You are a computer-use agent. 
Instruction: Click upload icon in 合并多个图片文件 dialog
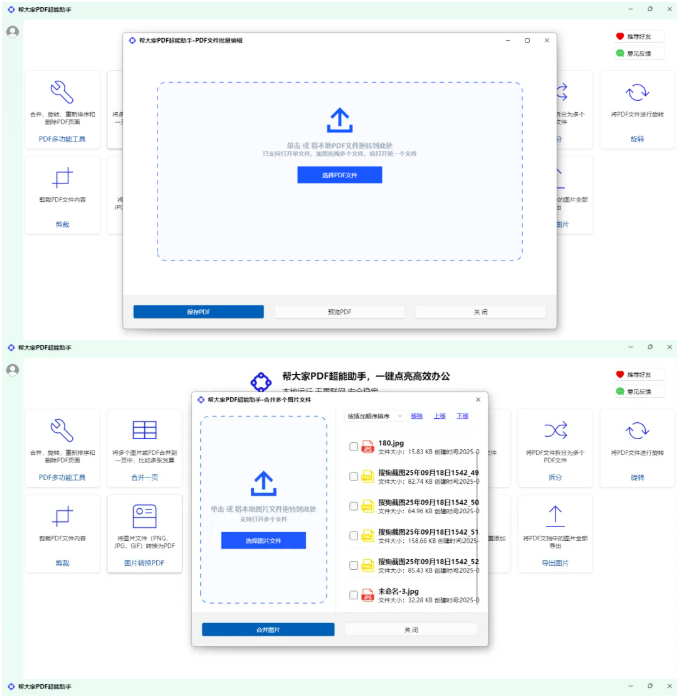click(263, 484)
